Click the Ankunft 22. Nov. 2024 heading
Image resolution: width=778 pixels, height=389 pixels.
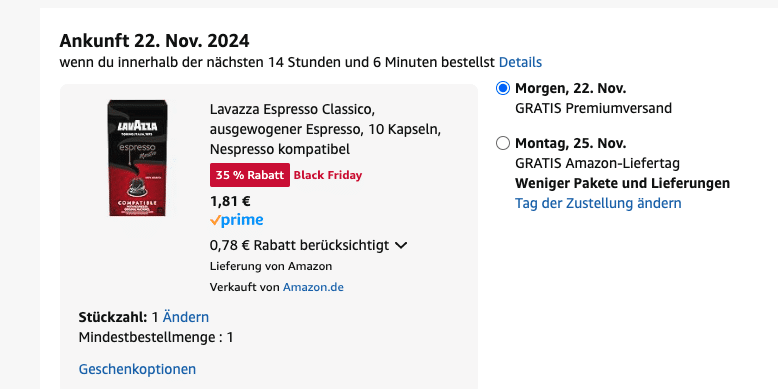(x=154, y=41)
